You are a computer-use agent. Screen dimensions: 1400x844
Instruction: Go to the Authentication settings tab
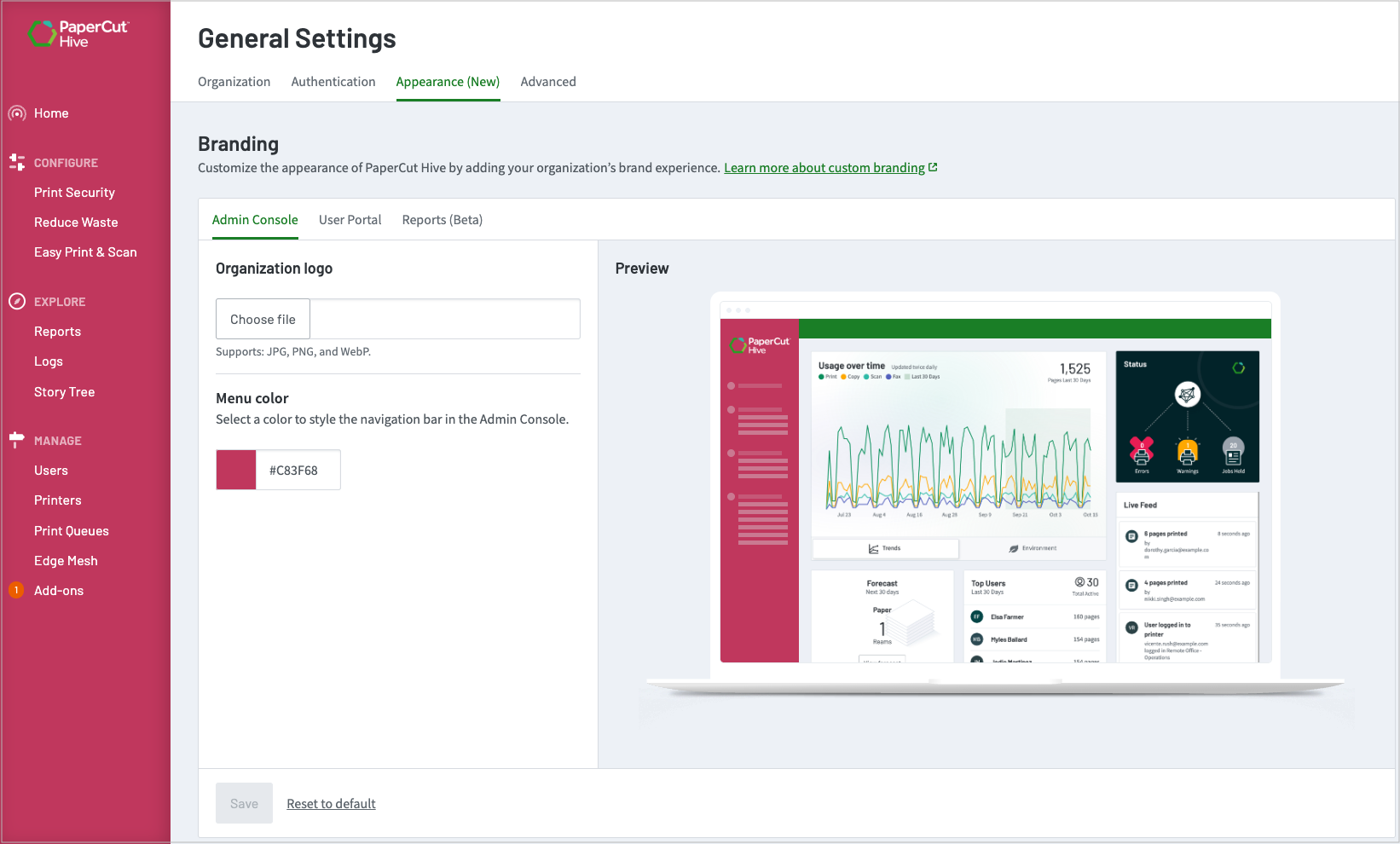coord(333,82)
